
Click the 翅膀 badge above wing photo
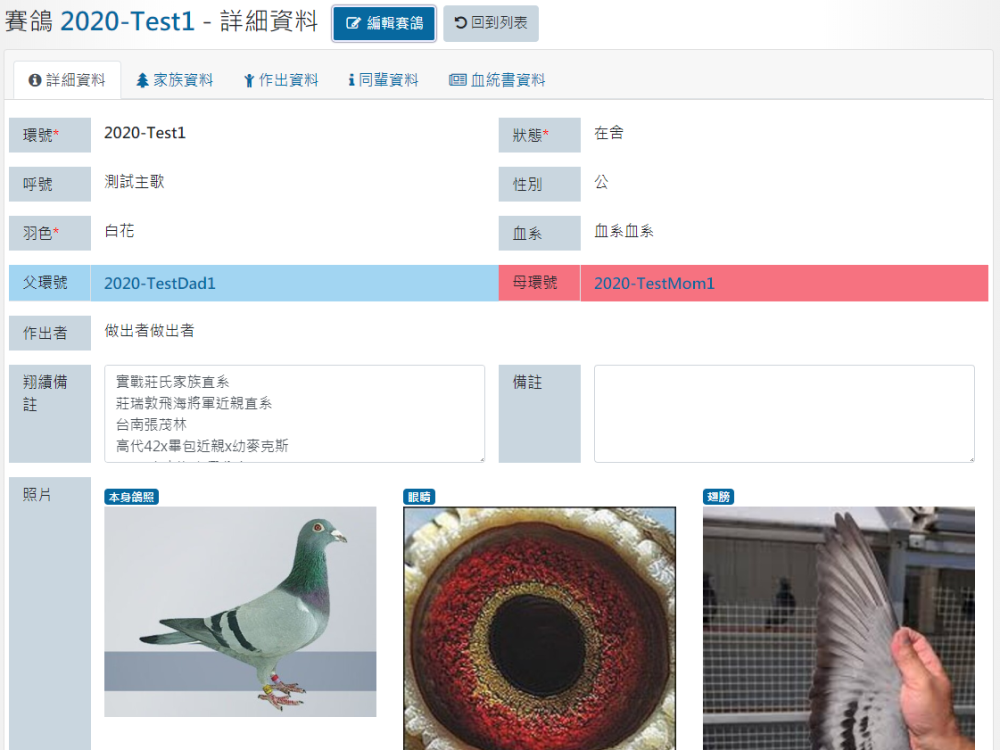718,497
